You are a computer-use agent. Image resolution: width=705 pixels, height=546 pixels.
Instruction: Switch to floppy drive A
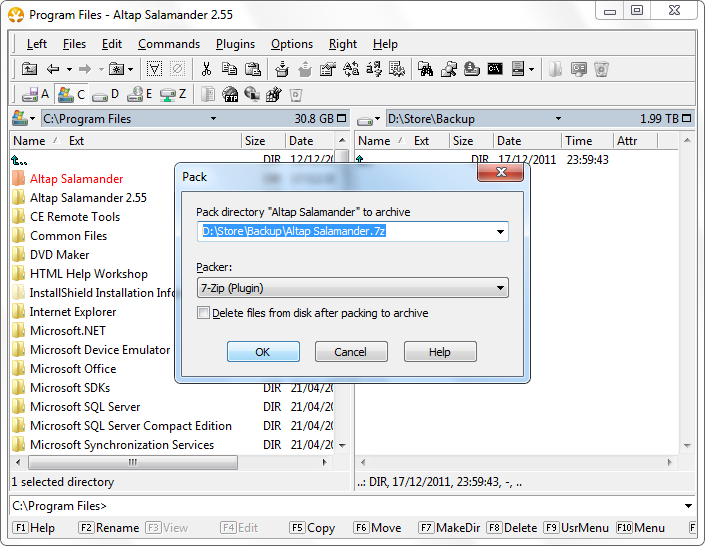coord(36,94)
